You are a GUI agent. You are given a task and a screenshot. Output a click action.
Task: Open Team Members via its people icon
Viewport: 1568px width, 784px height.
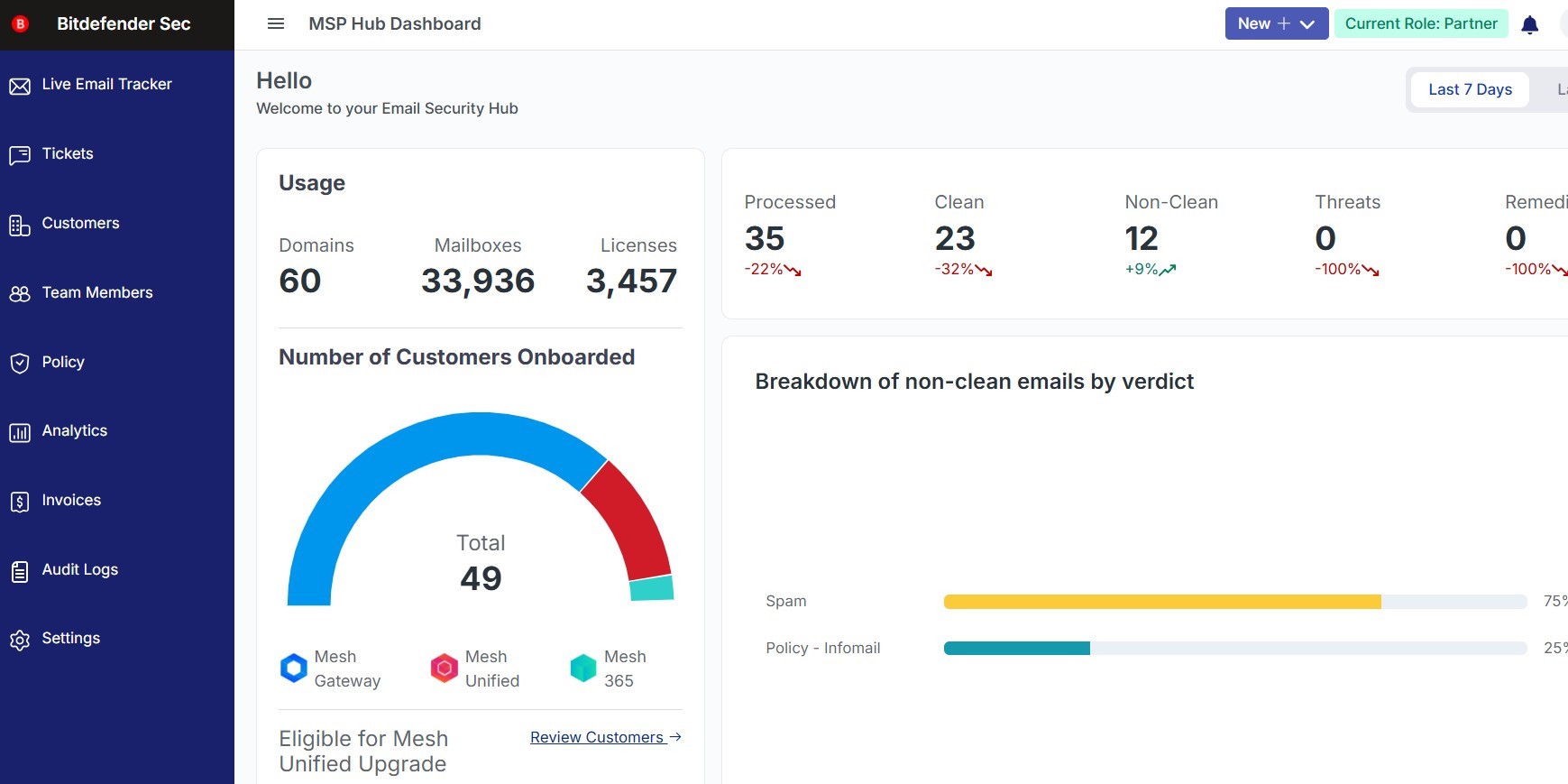point(20,294)
